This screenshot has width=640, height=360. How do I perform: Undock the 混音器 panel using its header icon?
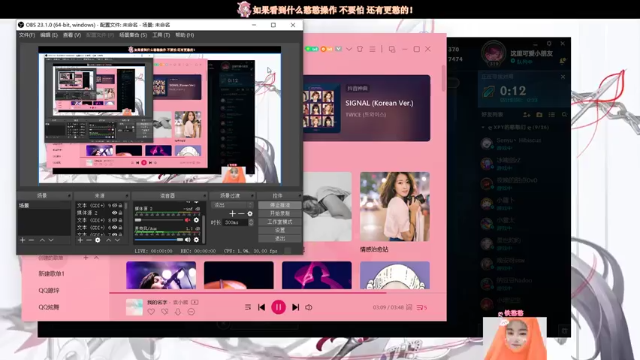click(204, 196)
